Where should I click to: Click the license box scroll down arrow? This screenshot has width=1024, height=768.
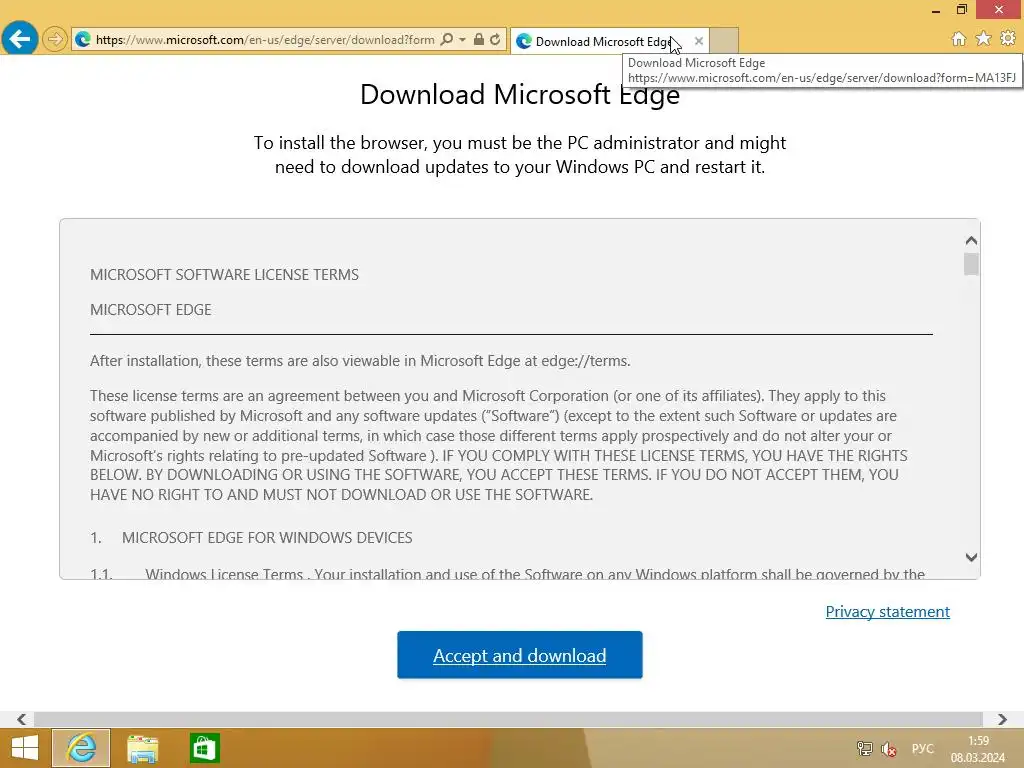coord(971,557)
